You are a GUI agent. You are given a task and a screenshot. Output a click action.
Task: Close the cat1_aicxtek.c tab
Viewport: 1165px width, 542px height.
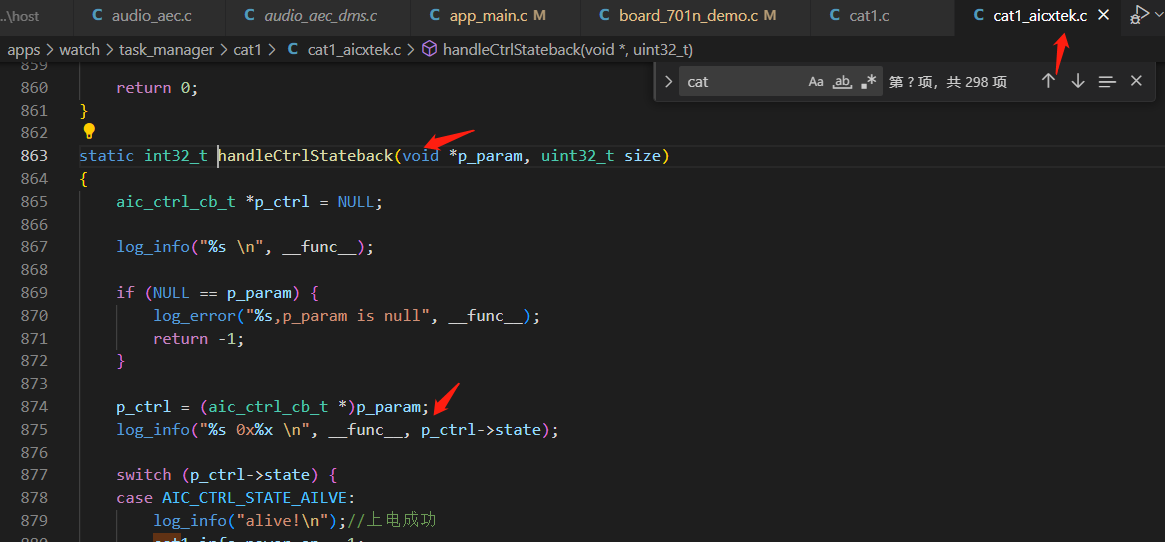pos(1103,16)
